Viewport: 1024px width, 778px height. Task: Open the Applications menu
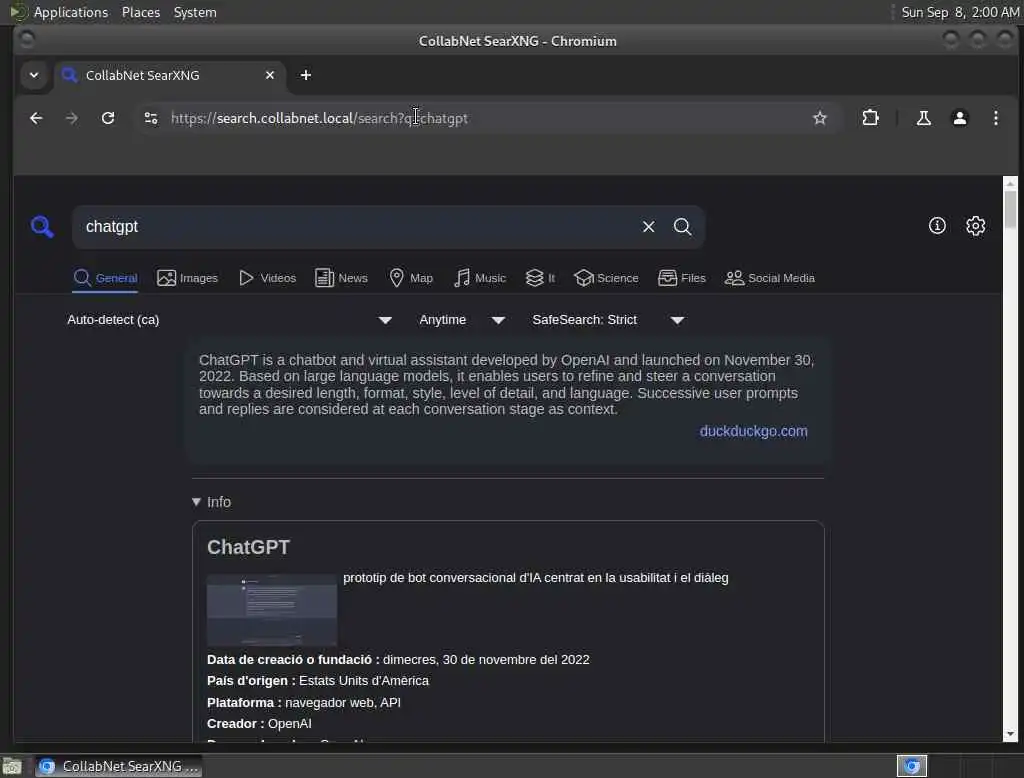pyautogui.click(x=71, y=12)
